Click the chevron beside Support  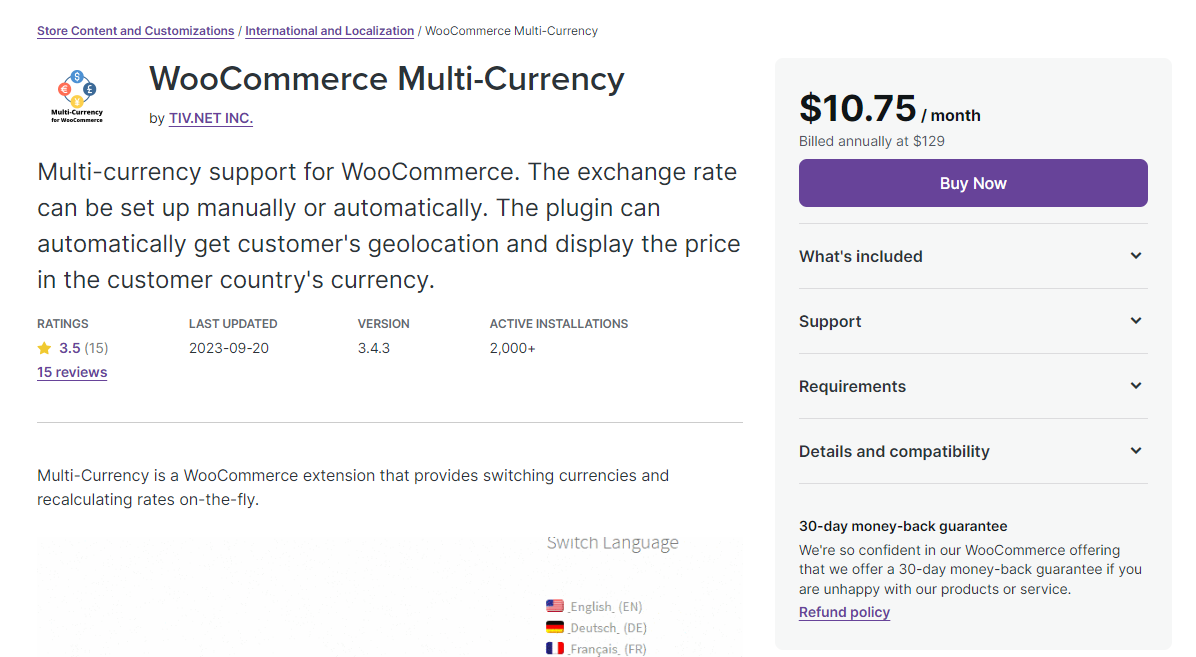tap(1136, 320)
